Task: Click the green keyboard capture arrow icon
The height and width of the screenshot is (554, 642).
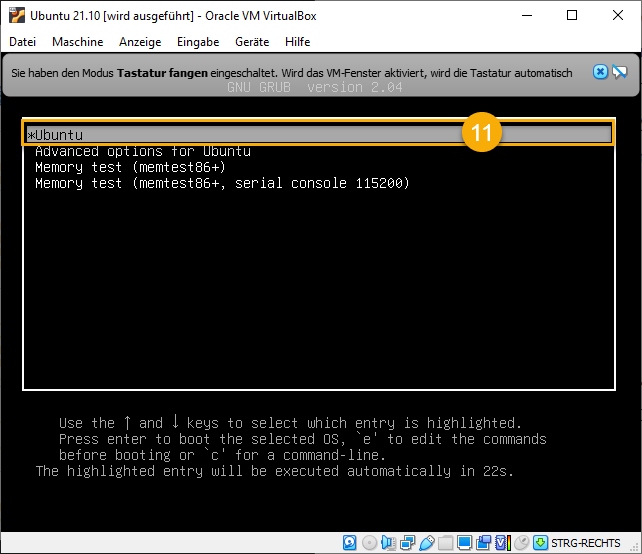Action: click(x=540, y=543)
